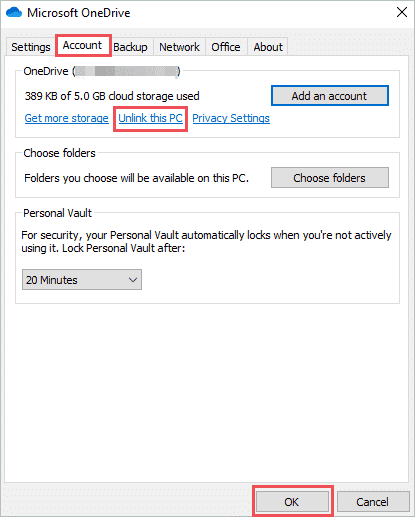The width and height of the screenshot is (415, 517).
Task: Click the Choose folders button
Action: (x=330, y=178)
